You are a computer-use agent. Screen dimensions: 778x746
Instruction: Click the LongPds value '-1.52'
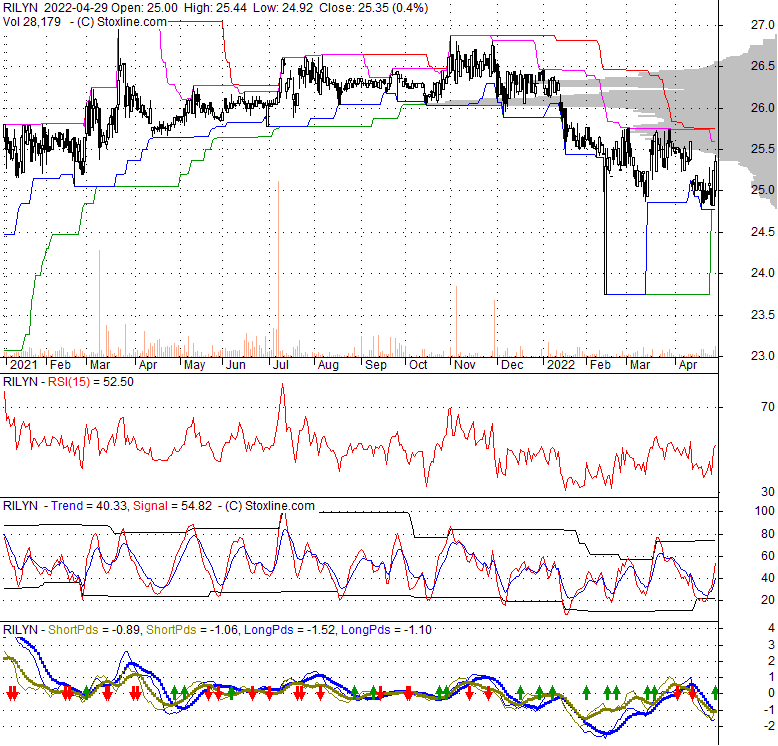coord(319,630)
